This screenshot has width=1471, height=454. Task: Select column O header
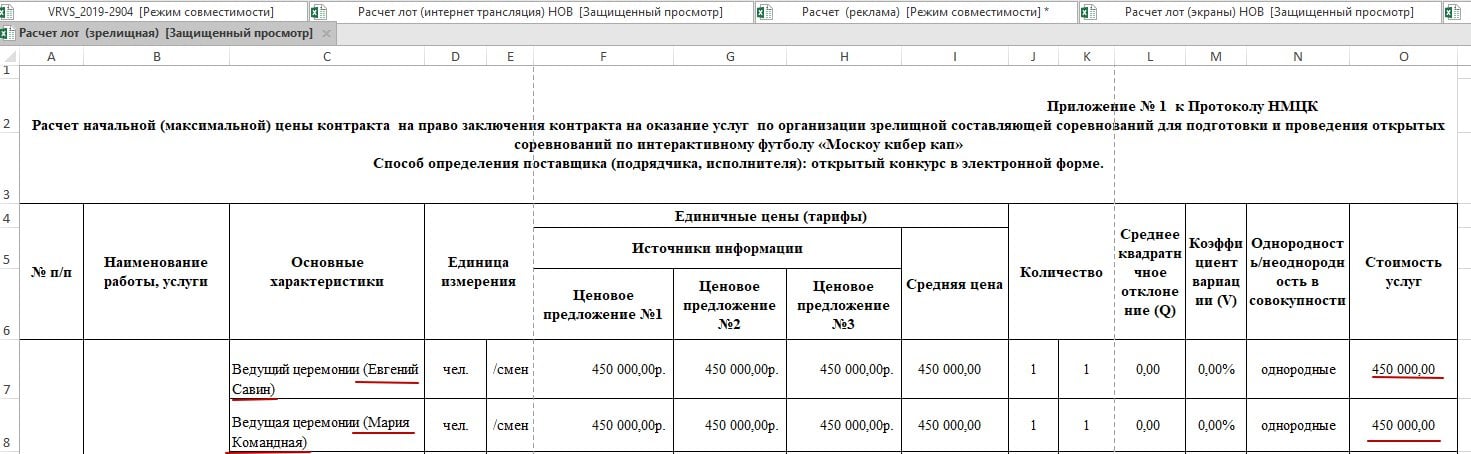pos(1404,57)
